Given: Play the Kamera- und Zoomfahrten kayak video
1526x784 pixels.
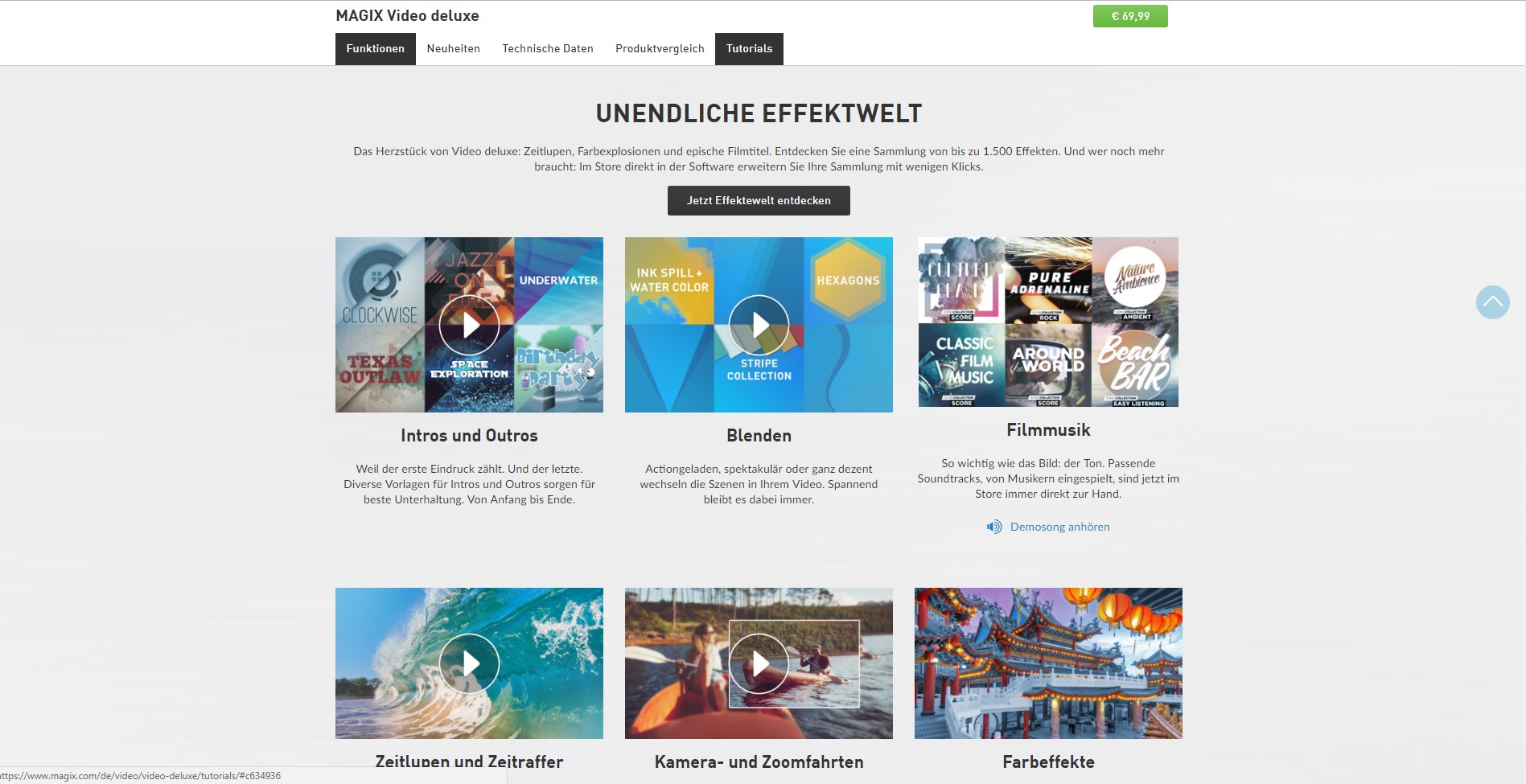Looking at the screenshot, I should click(759, 663).
